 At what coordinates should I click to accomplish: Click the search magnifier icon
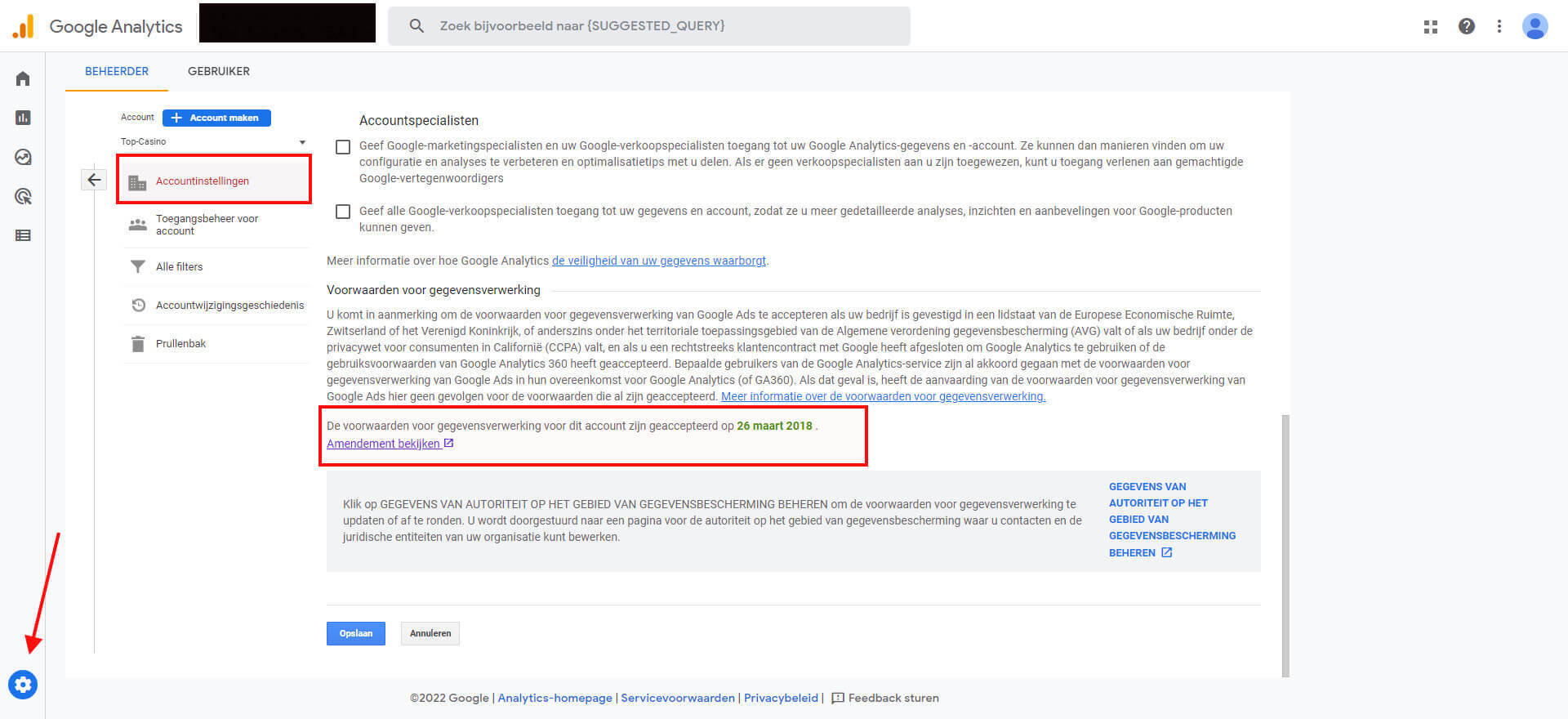pos(416,26)
